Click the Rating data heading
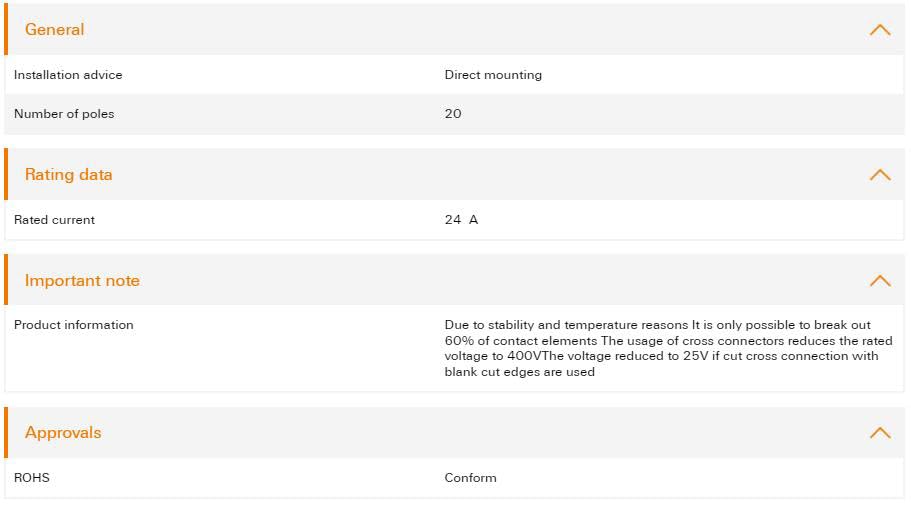The width and height of the screenshot is (911, 507). [x=69, y=175]
